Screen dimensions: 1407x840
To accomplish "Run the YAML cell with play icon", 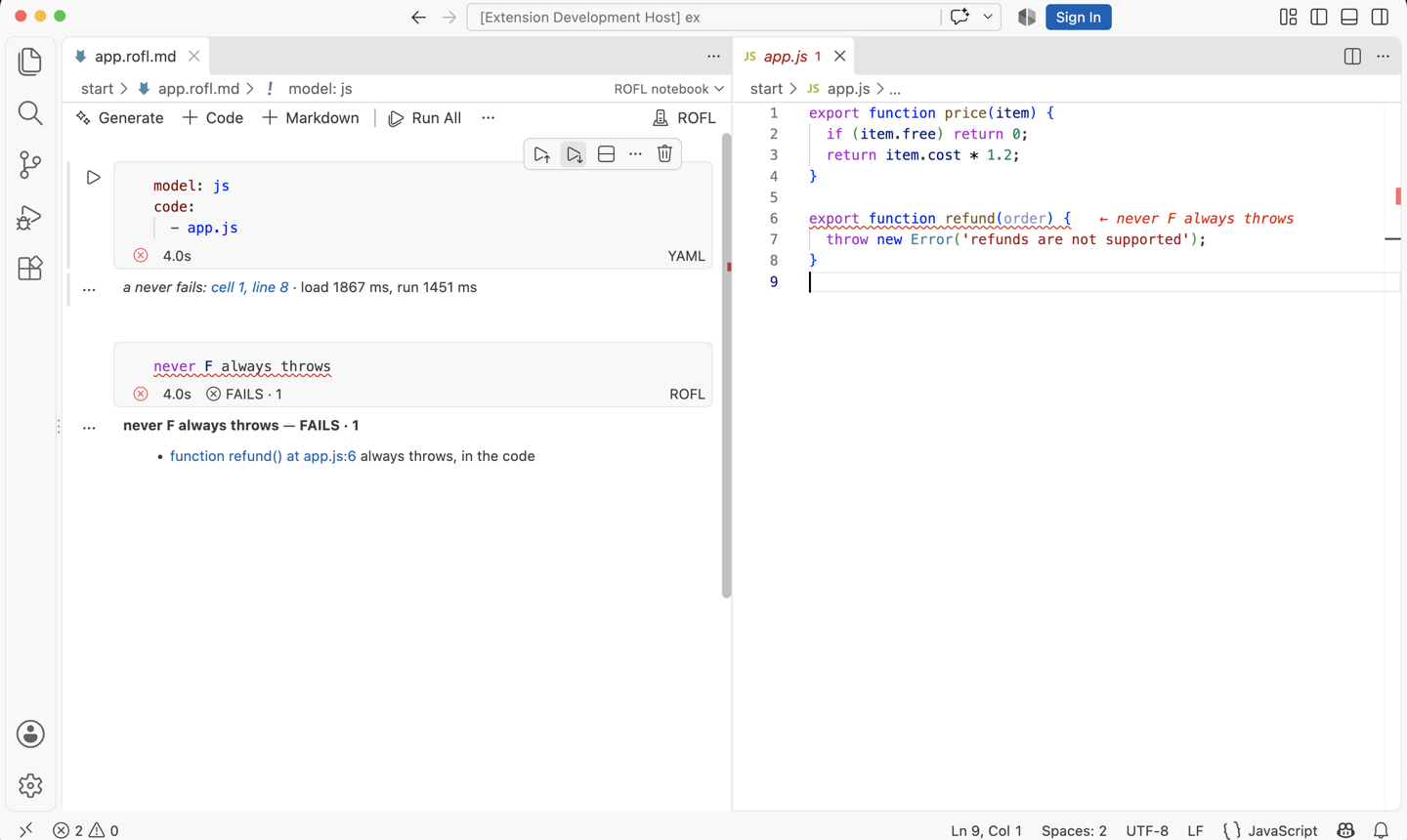I will (93, 178).
